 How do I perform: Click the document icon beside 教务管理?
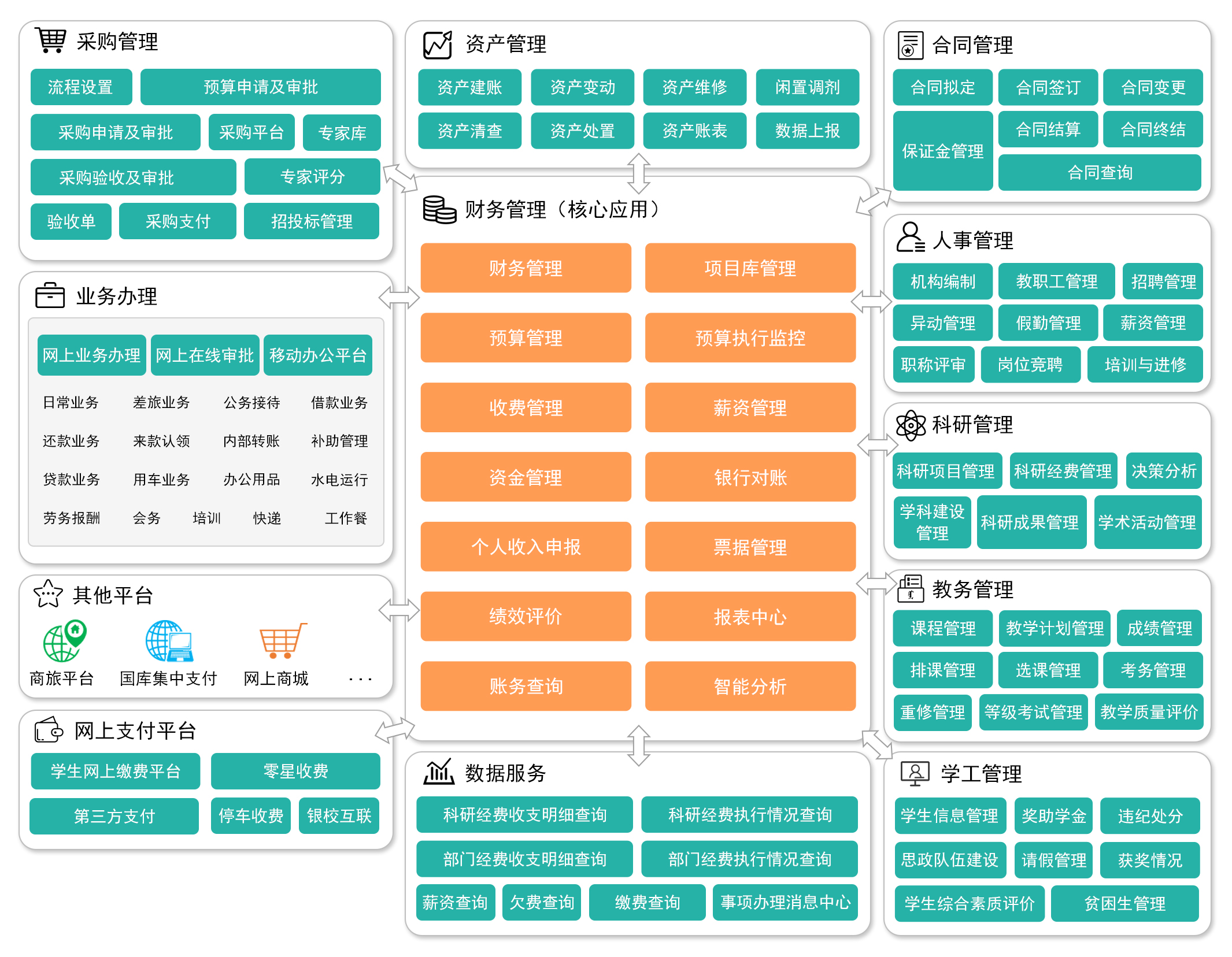point(911,588)
